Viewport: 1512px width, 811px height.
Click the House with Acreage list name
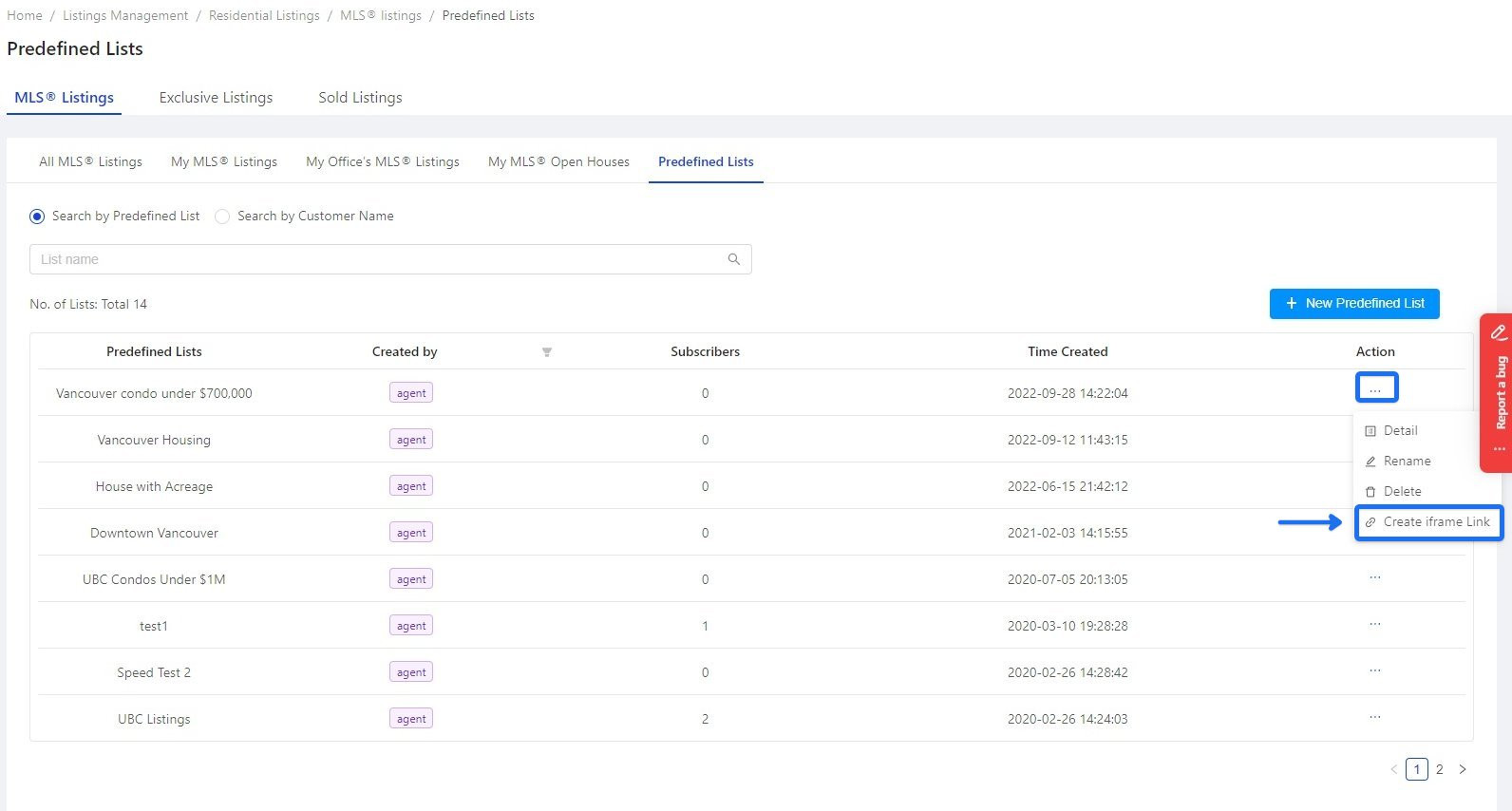coord(154,486)
